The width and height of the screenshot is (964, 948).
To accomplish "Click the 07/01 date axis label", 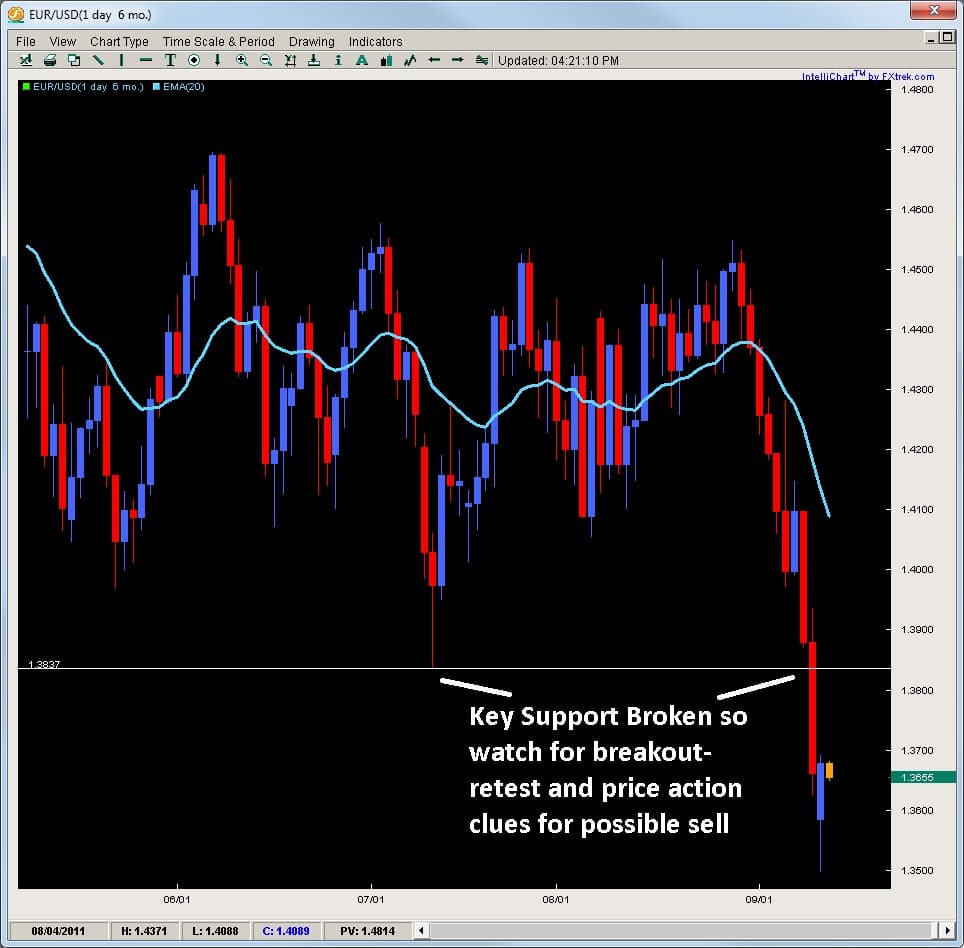I will [371, 899].
